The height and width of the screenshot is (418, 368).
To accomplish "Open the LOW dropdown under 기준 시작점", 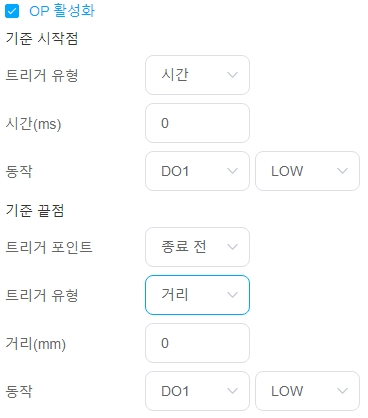I will [307, 171].
